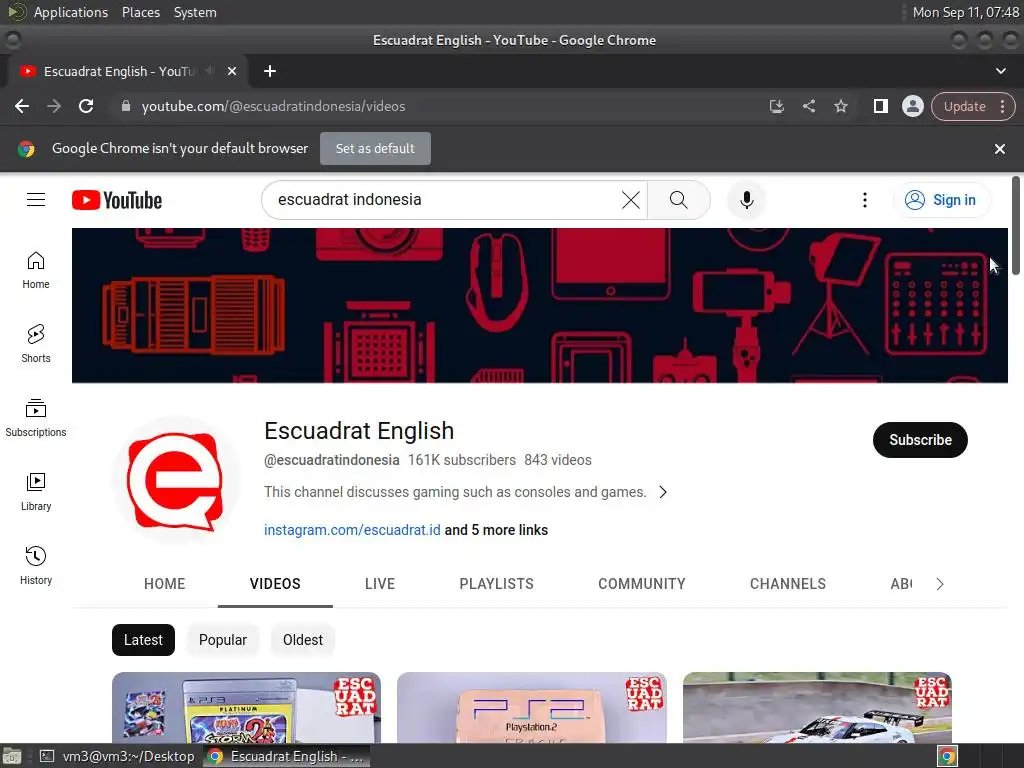Open History in the sidebar

[x=36, y=566]
